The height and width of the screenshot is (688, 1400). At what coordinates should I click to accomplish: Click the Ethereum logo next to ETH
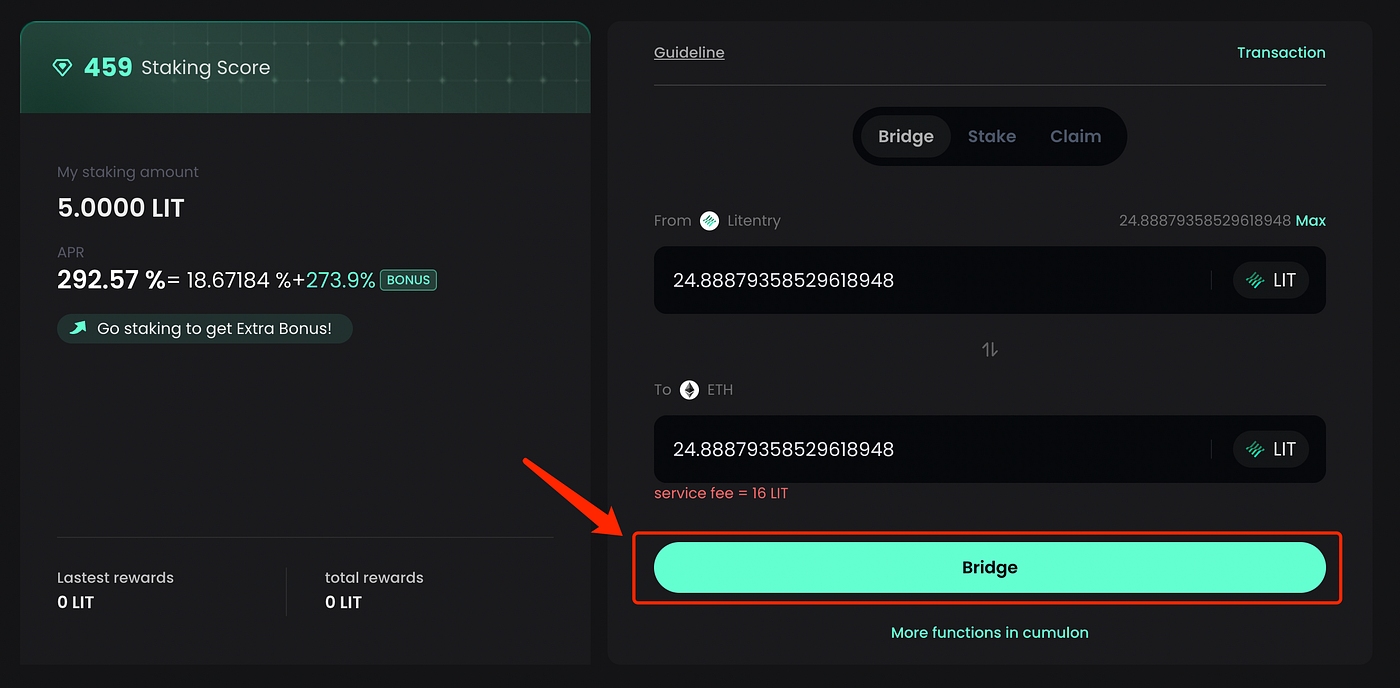[689, 390]
